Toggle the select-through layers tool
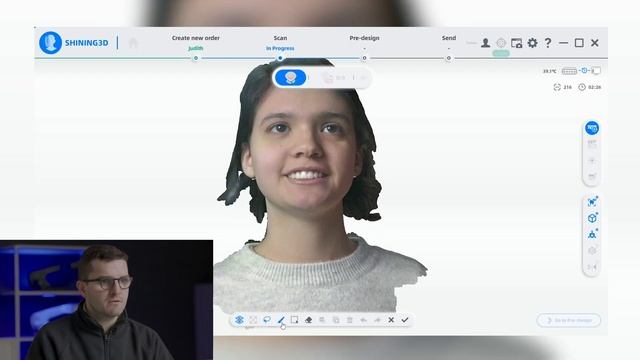 [x=239, y=320]
